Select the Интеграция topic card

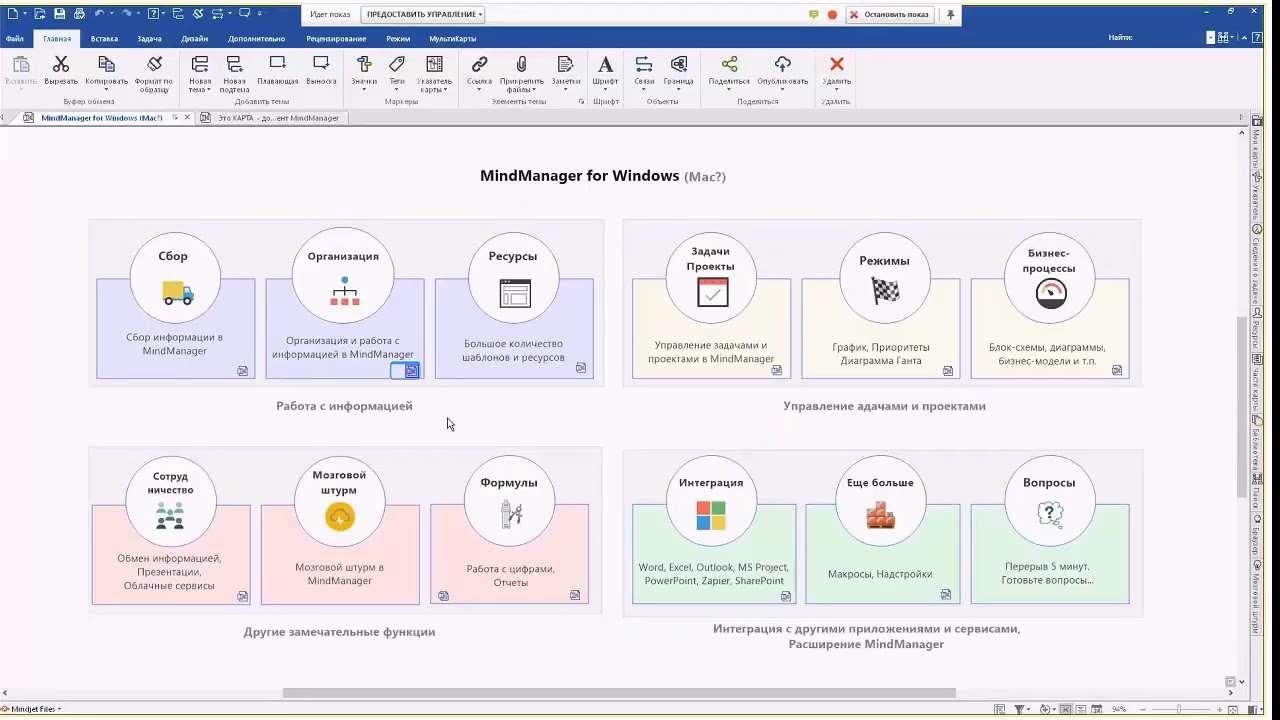pos(713,529)
